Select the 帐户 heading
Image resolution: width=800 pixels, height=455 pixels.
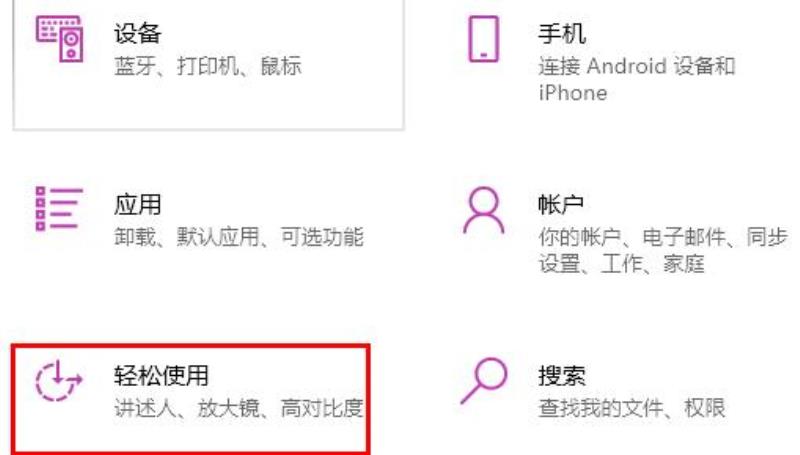561,205
